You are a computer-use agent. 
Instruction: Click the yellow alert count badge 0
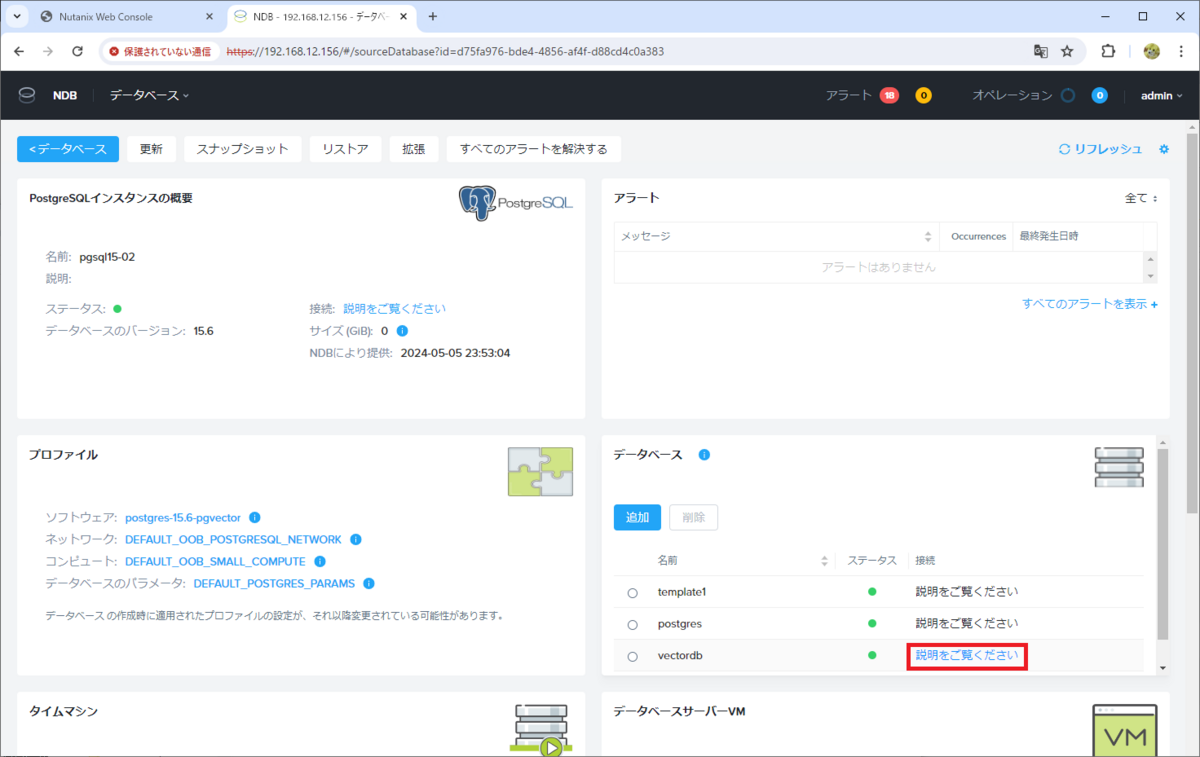coord(924,95)
